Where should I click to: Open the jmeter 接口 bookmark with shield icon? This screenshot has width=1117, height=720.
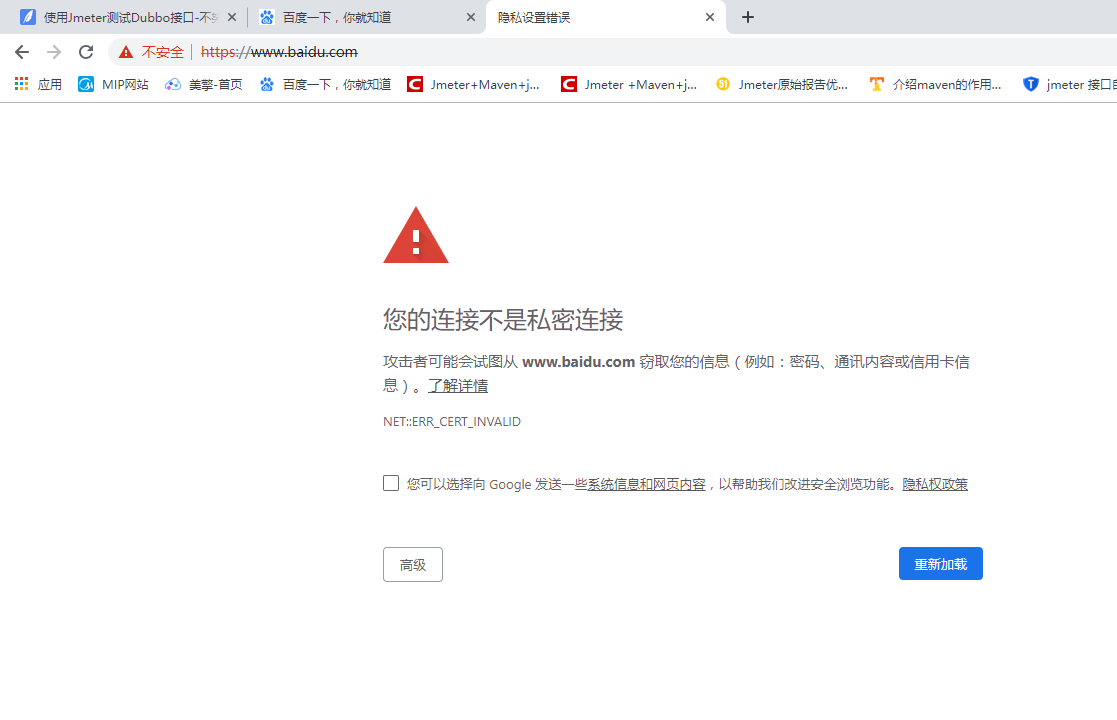pos(1069,84)
